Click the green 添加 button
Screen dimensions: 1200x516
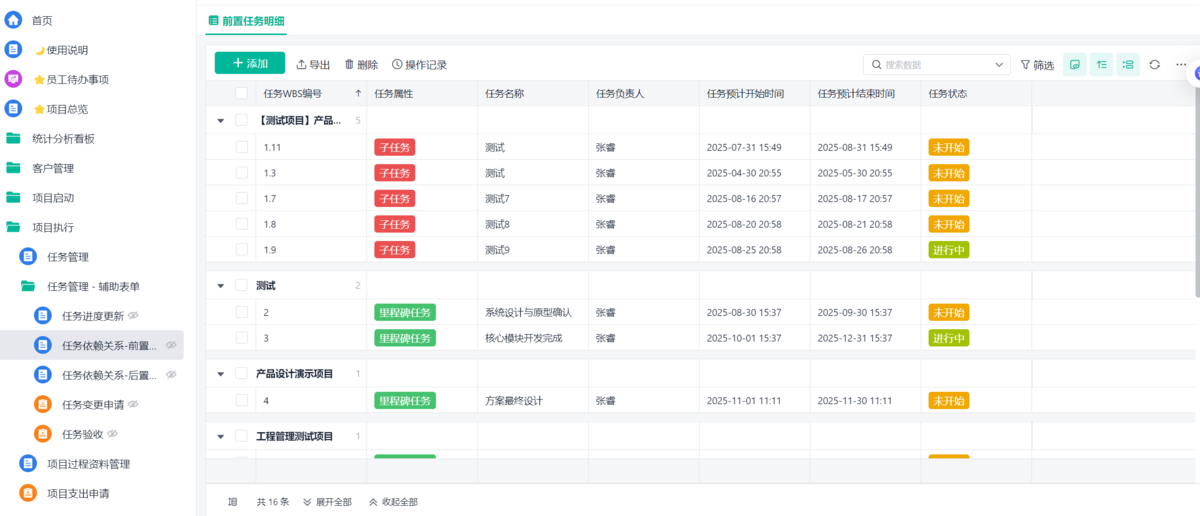pos(250,63)
